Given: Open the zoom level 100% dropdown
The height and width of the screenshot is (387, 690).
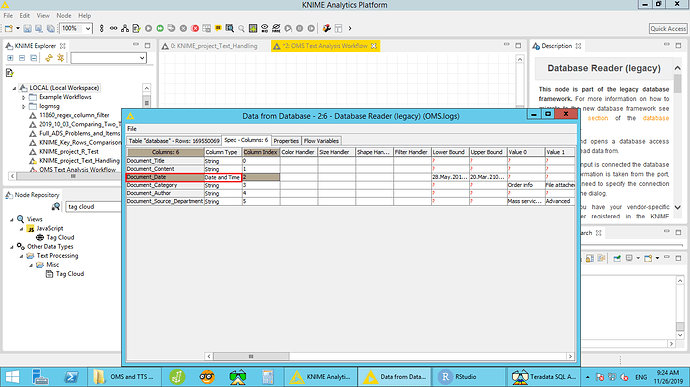Looking at the screenshot, I should click(88, 29).
